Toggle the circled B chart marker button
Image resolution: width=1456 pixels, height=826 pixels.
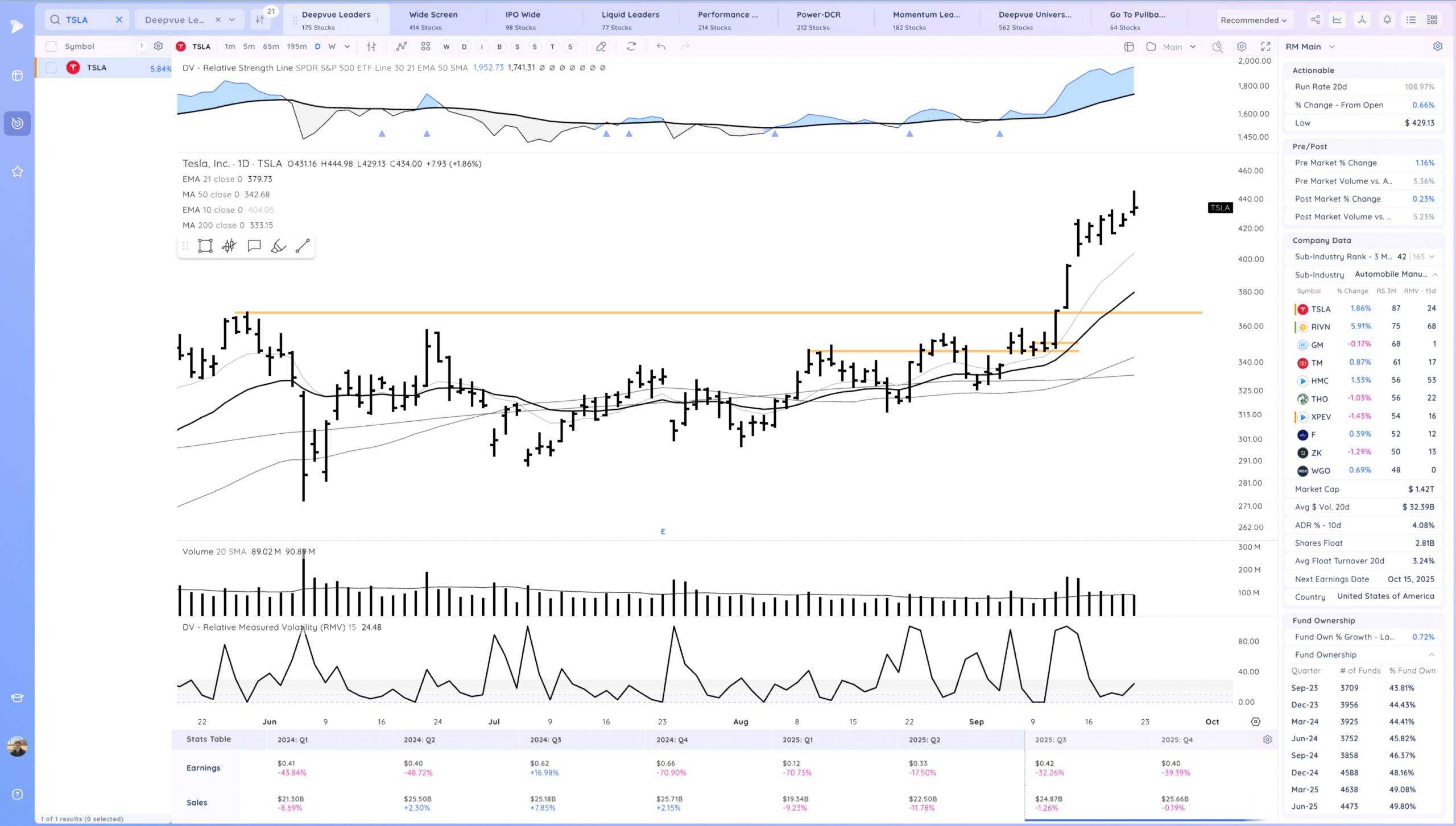499,47
